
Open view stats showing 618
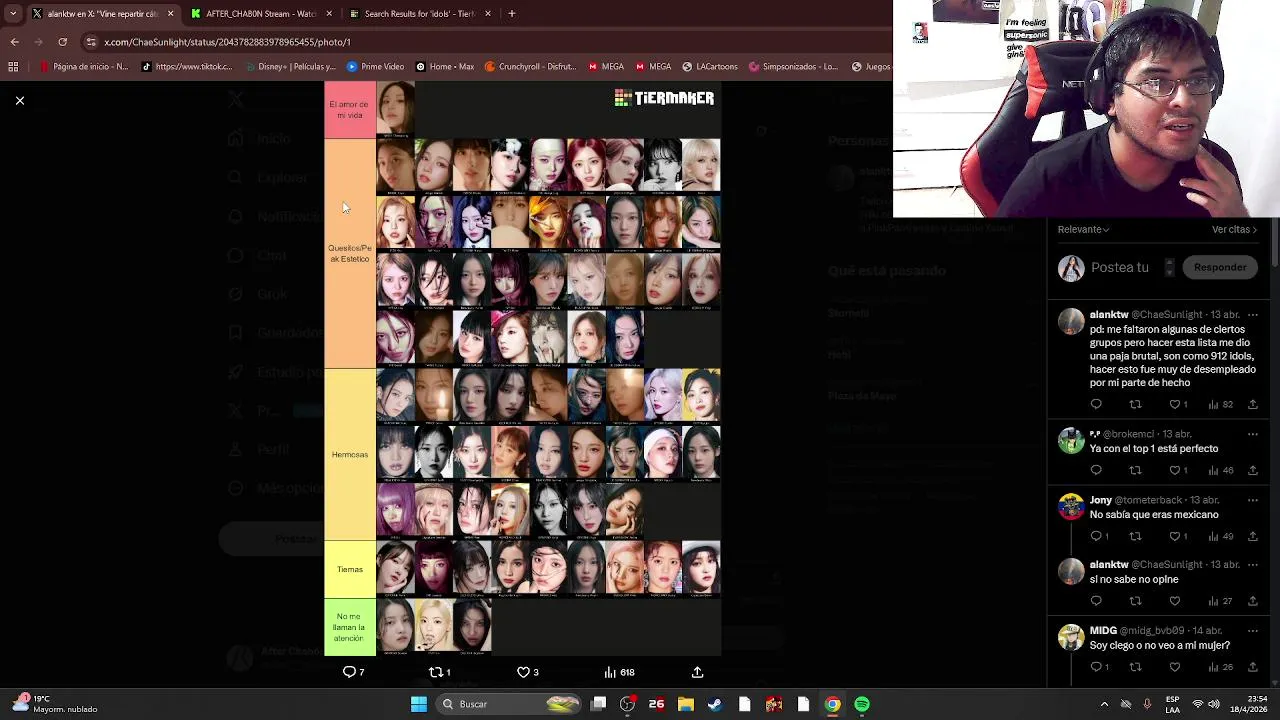pyautogui.click(x=619, y=672)
